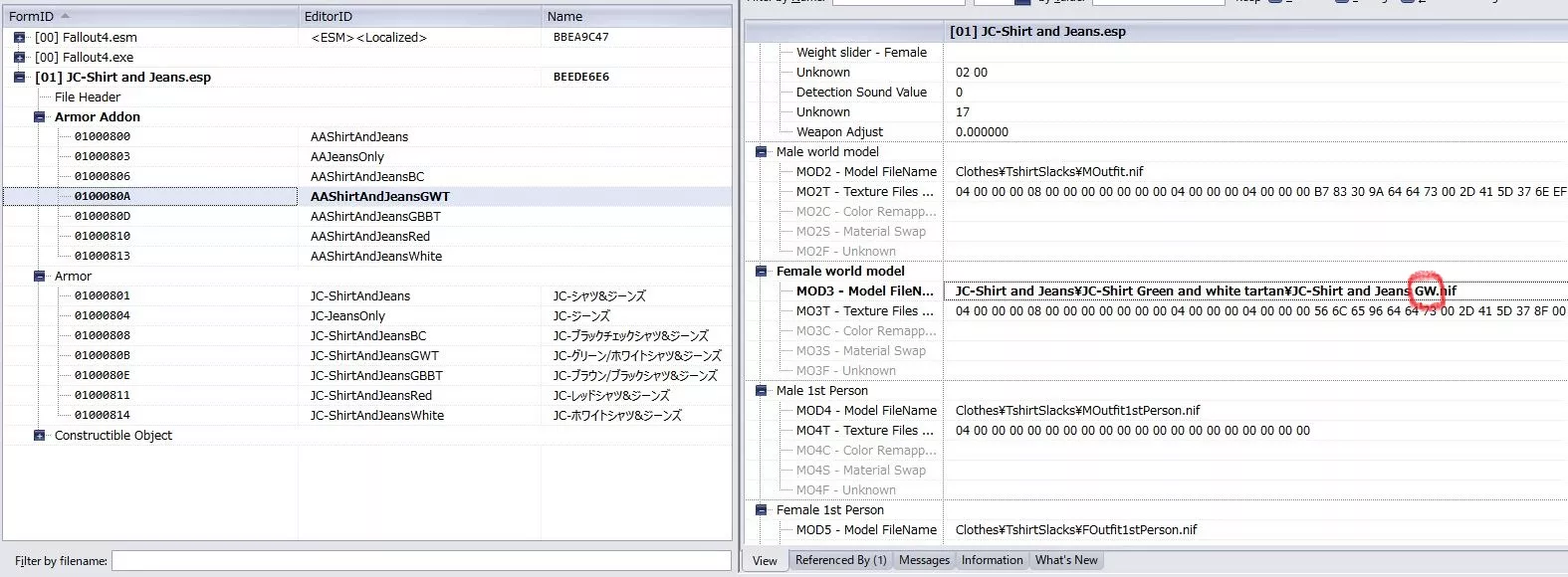The width and height of the screenshot is (1568, 577).
Task: Click the Name cell JC-ジーンズ
Action: [581, 315]
